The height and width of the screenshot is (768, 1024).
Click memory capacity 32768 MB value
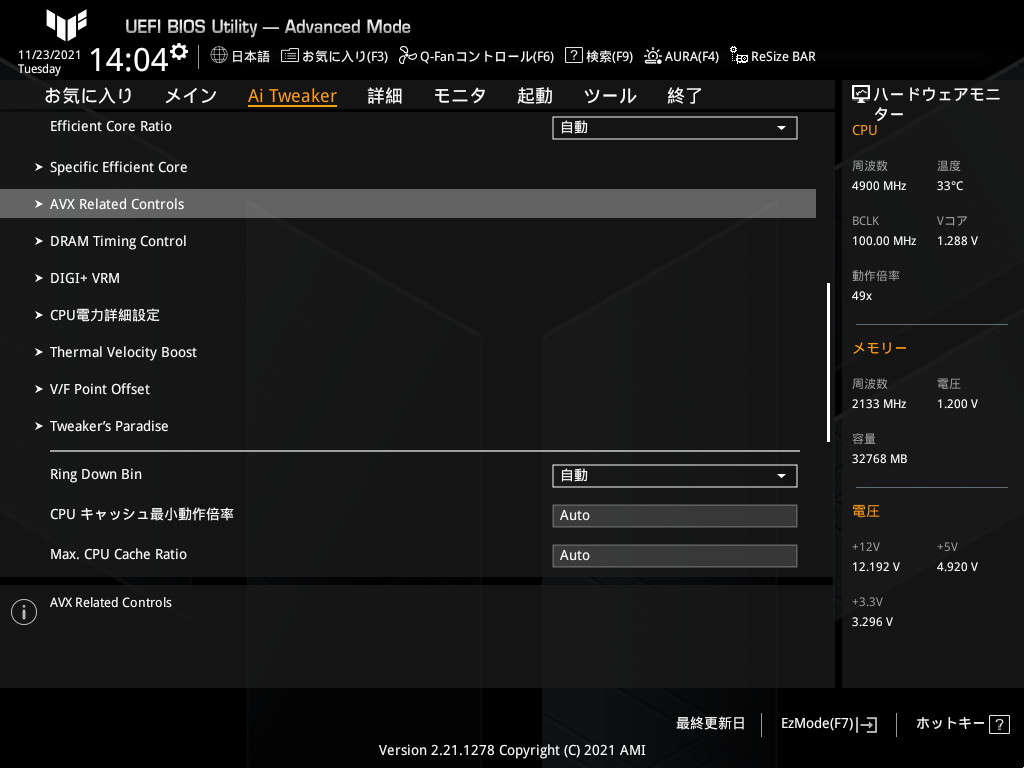point(879,459)
